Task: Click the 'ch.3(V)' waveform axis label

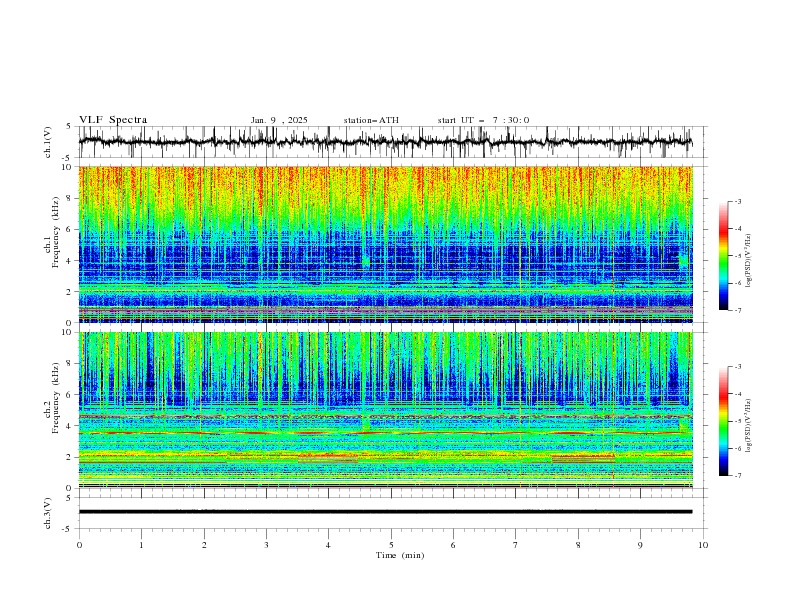Action: [x=48, y=513]
